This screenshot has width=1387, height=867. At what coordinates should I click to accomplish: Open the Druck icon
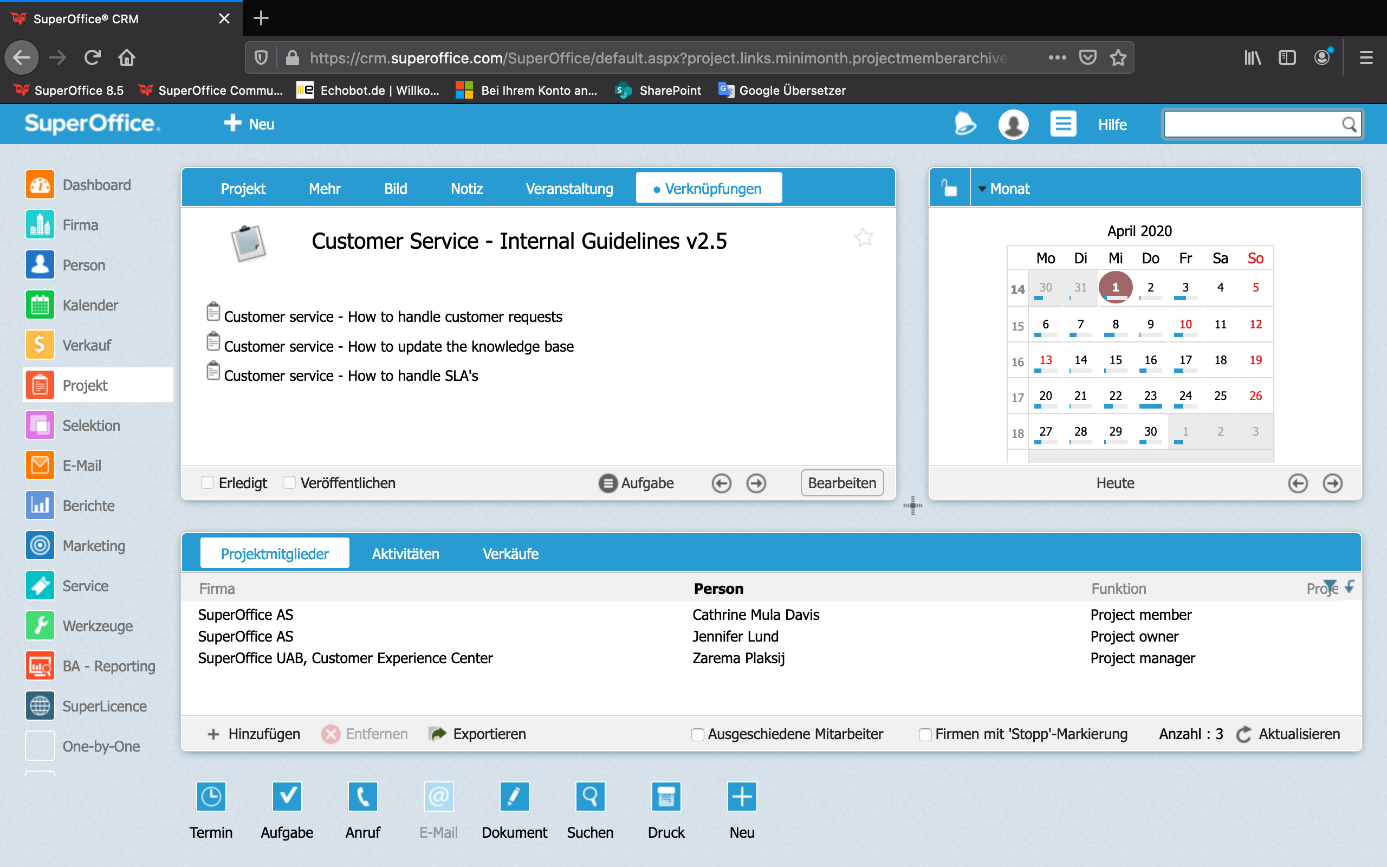coord(666,796)
